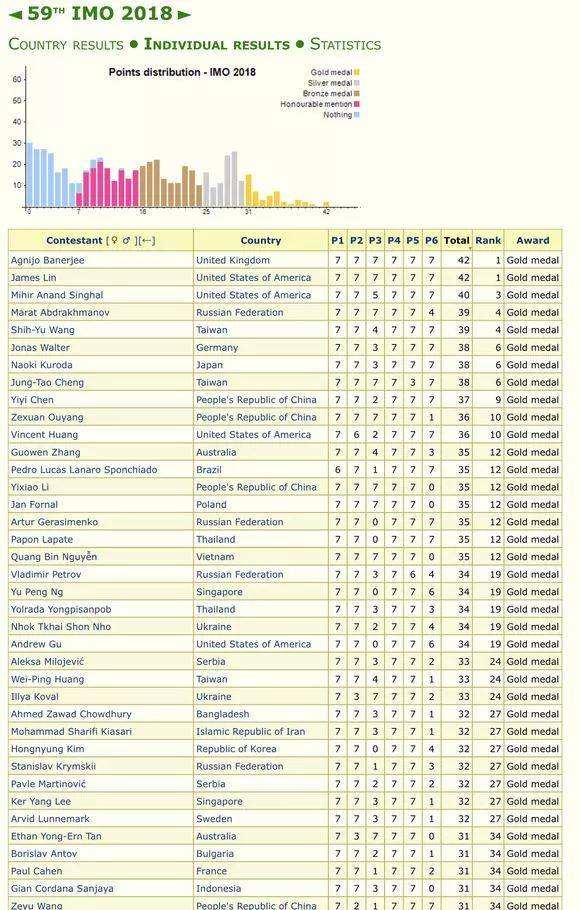The height and width of the screenshot is (910, 580).
Task: Open Pedro Lucas Lanaro Sponchiado link
Action: coord(84,470)
